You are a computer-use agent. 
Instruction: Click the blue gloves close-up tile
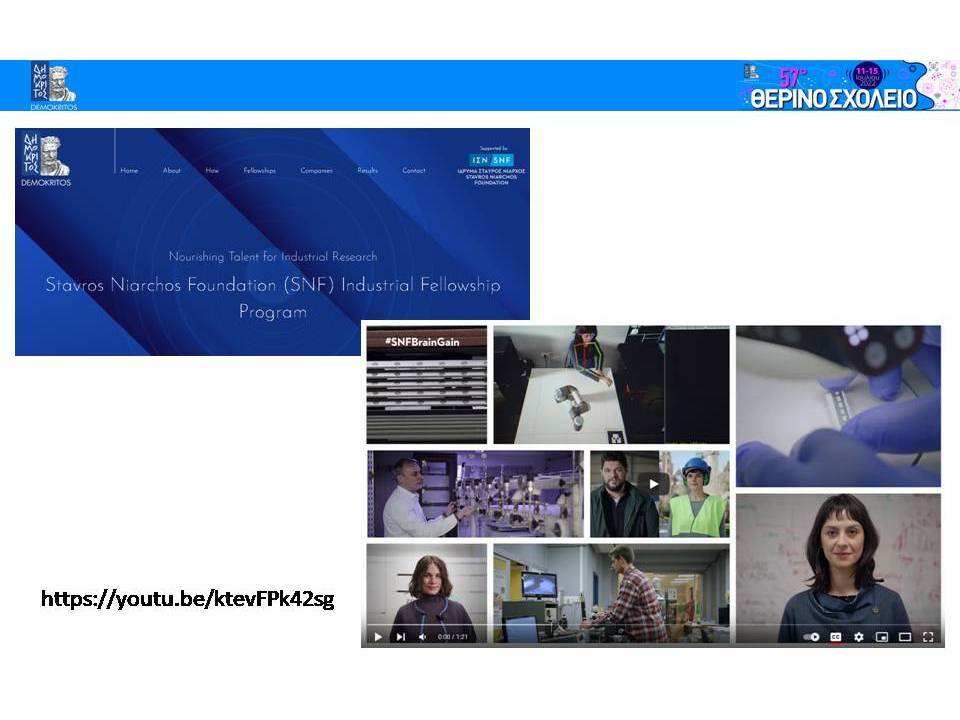pos(838,406)
